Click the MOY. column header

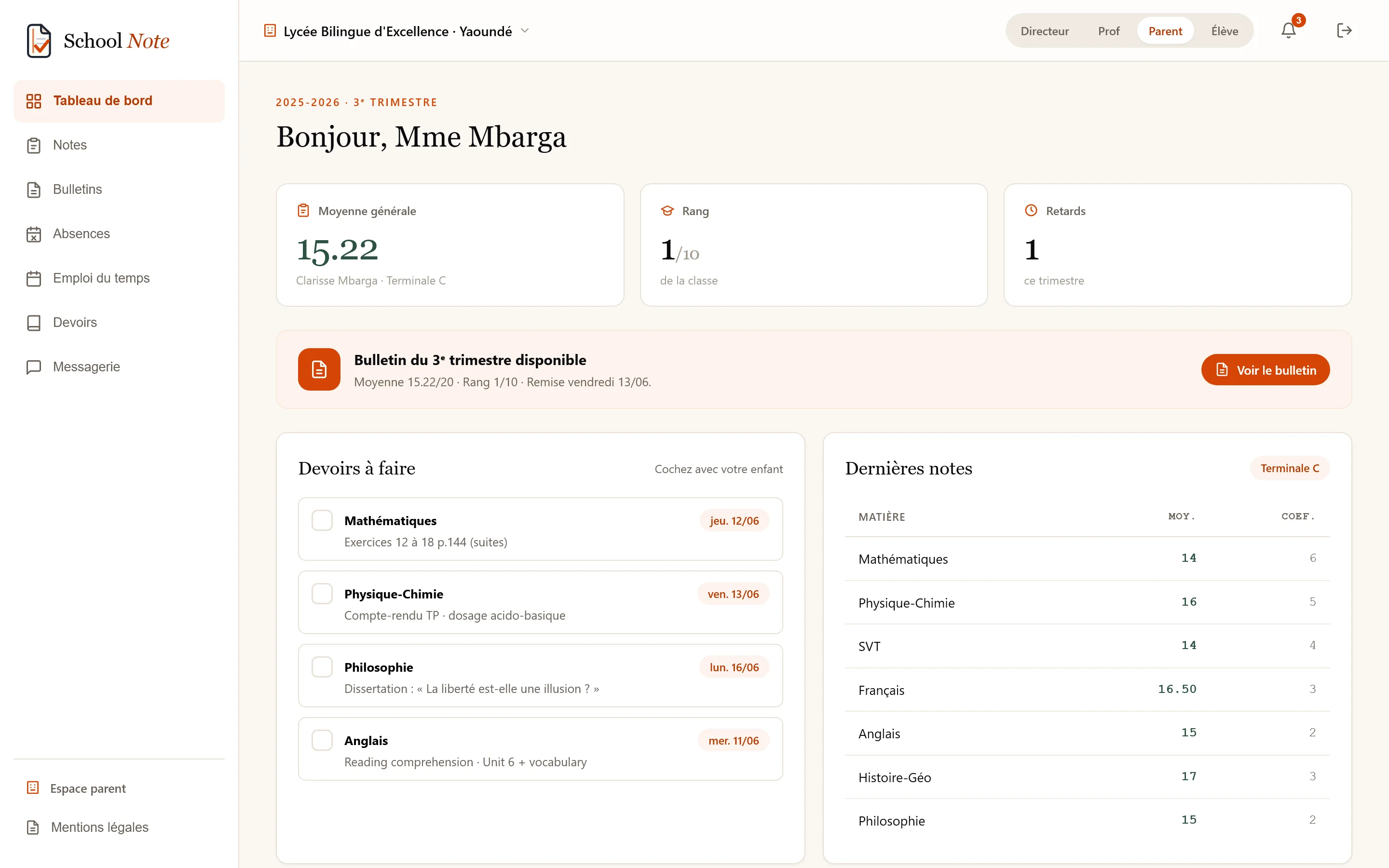point(1182,516)
